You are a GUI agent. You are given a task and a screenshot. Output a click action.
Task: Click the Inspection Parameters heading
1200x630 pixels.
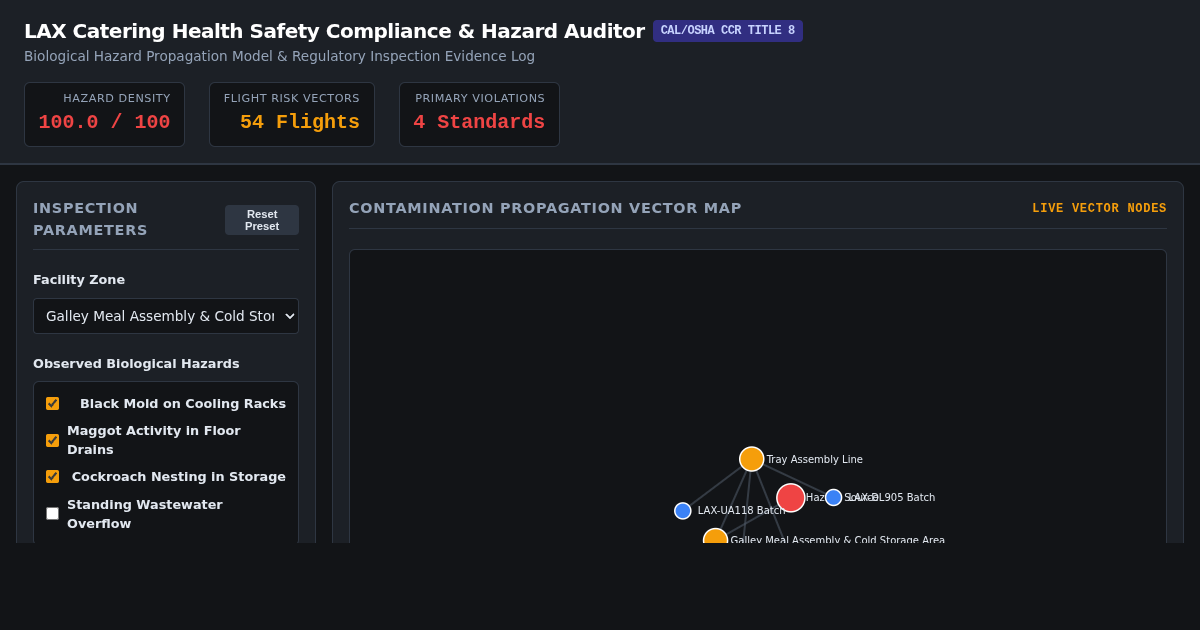90,219
